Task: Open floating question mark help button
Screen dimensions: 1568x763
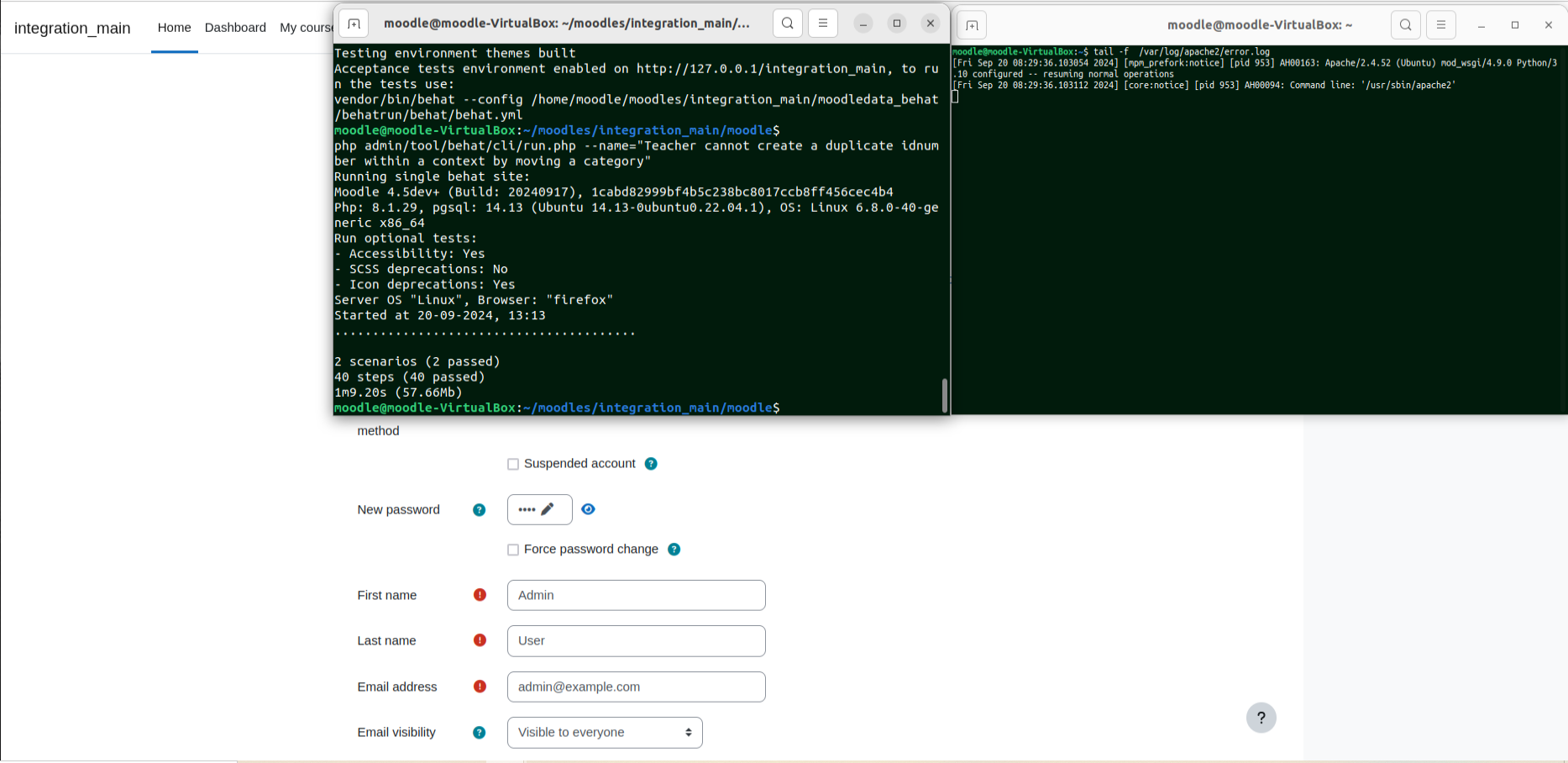Action: coord(1261,718)
